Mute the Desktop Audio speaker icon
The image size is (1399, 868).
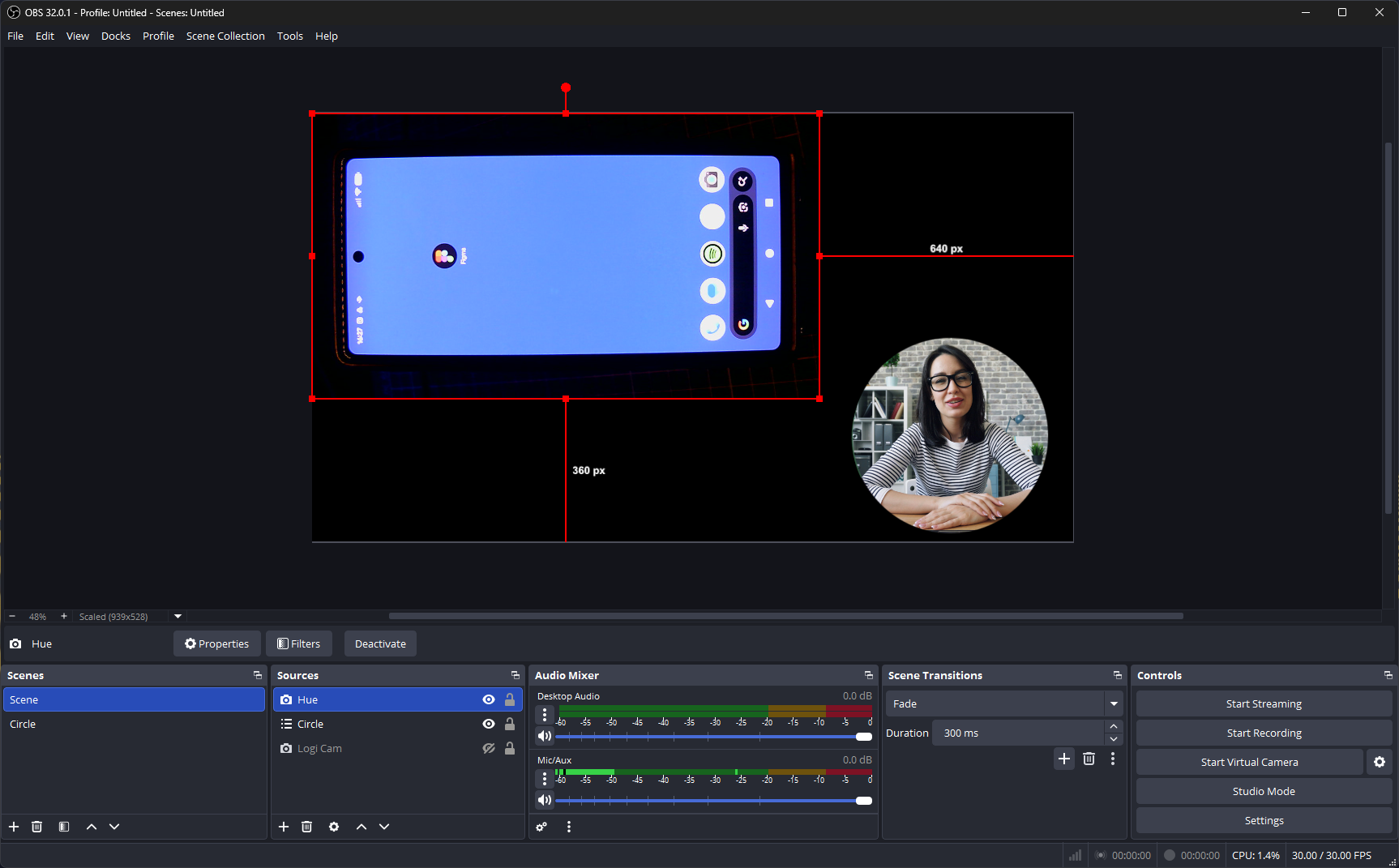pyautogui.click(x=545, y=736)
